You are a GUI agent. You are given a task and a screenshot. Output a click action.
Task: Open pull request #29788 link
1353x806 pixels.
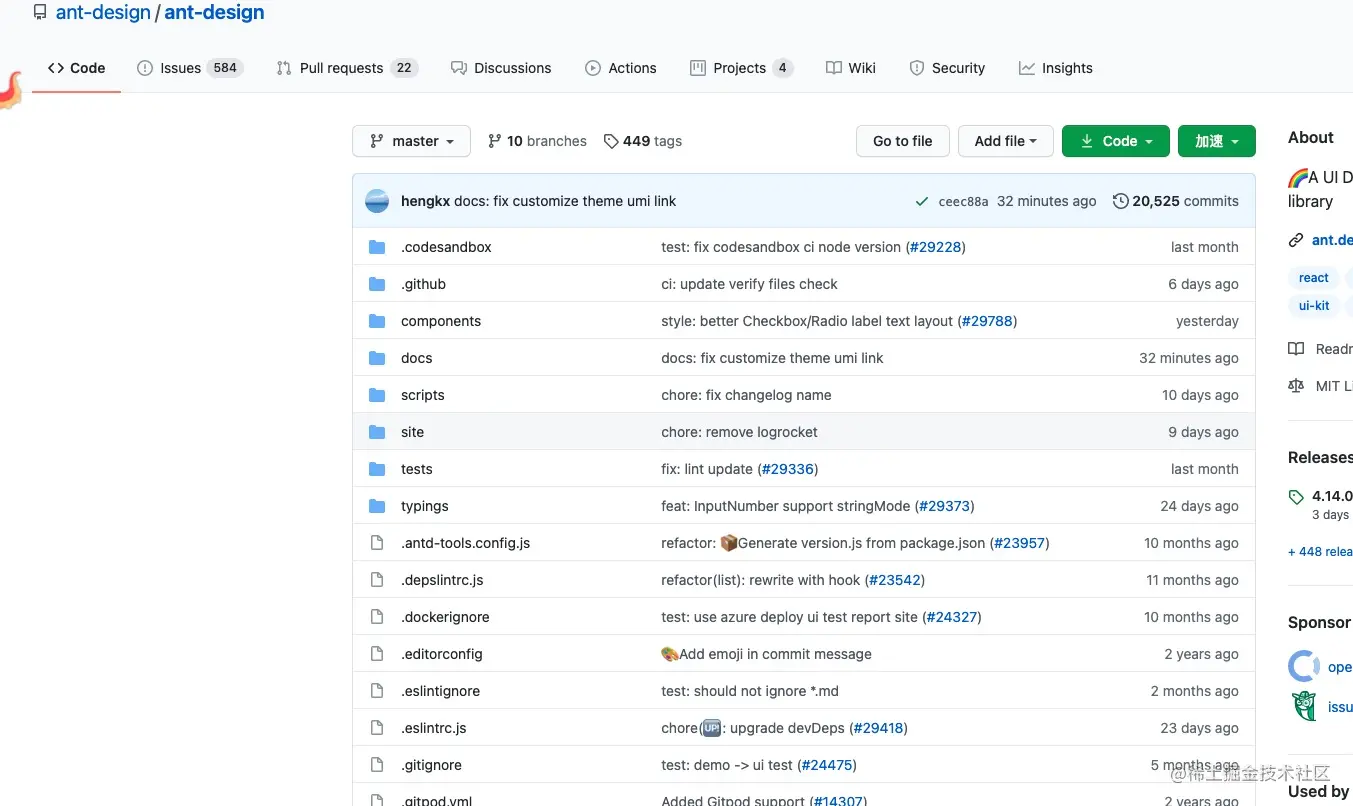point(988,321)
